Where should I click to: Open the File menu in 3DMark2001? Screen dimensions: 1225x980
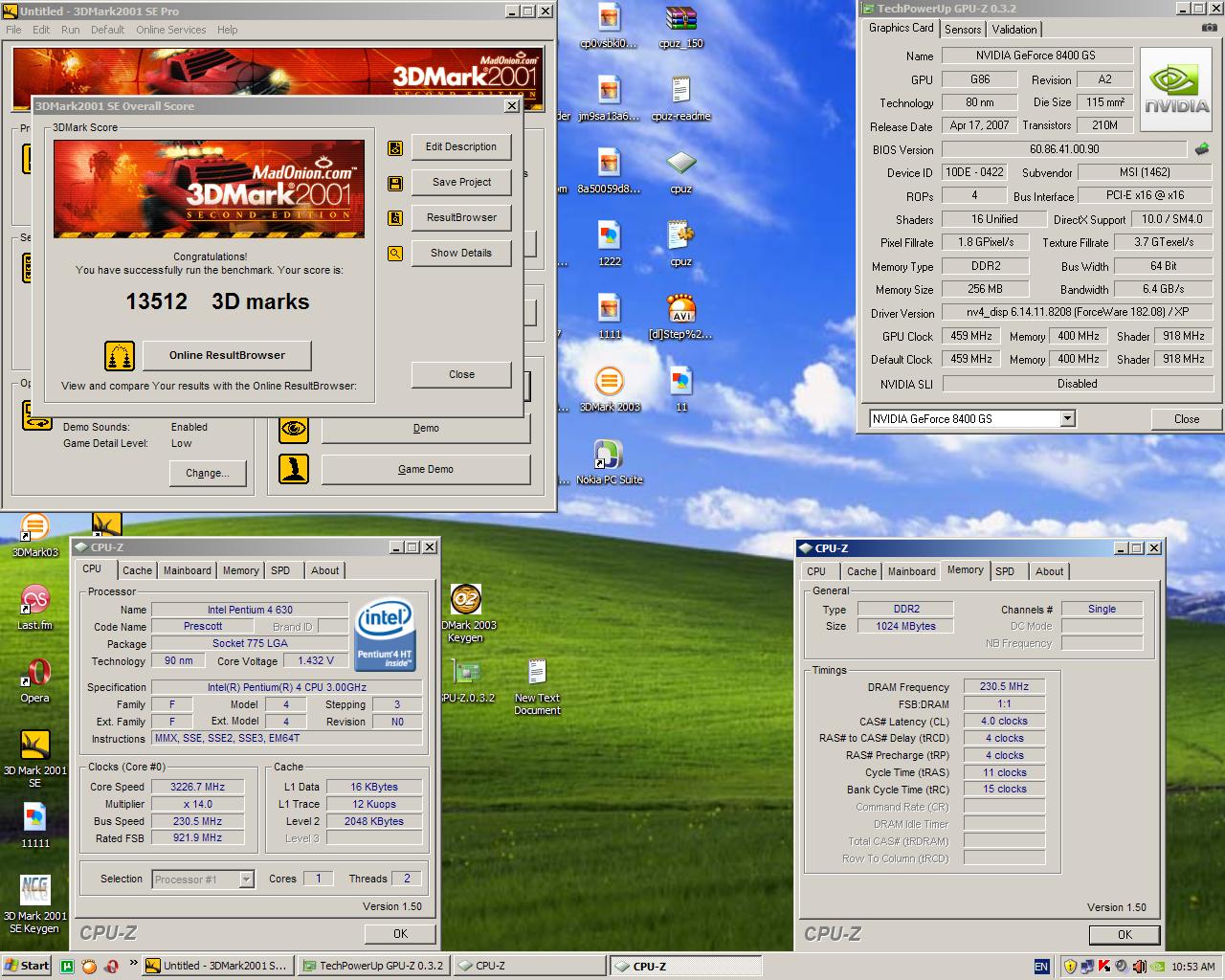pos(13,30)
